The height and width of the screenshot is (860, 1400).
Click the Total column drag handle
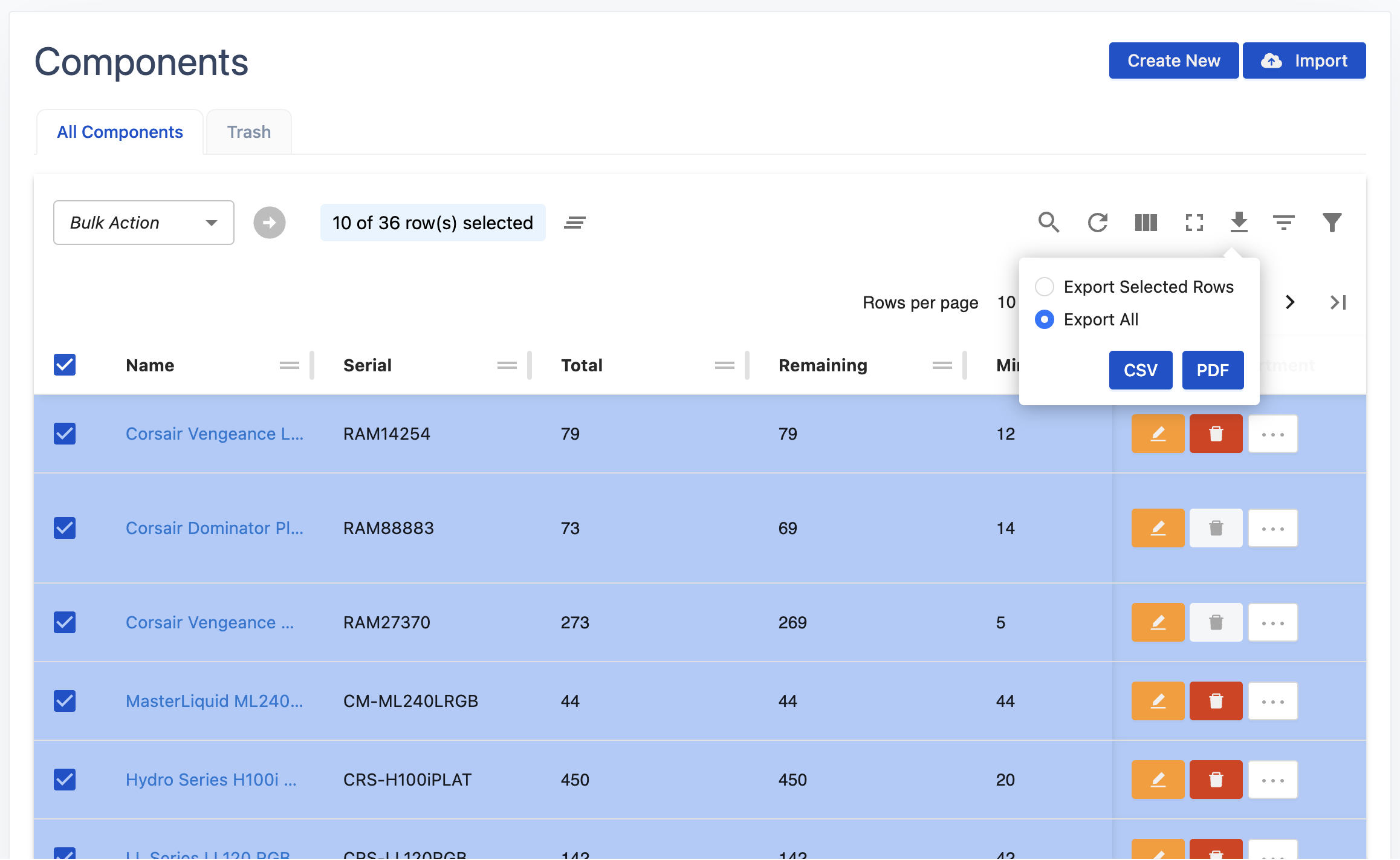point(725,365)
